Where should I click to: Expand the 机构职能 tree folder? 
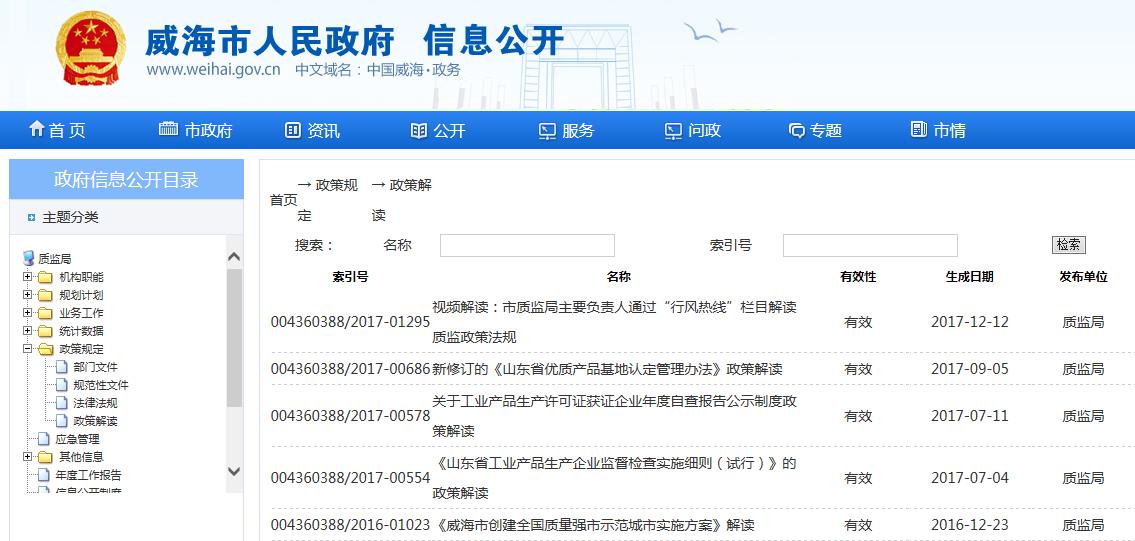point(28,277)
